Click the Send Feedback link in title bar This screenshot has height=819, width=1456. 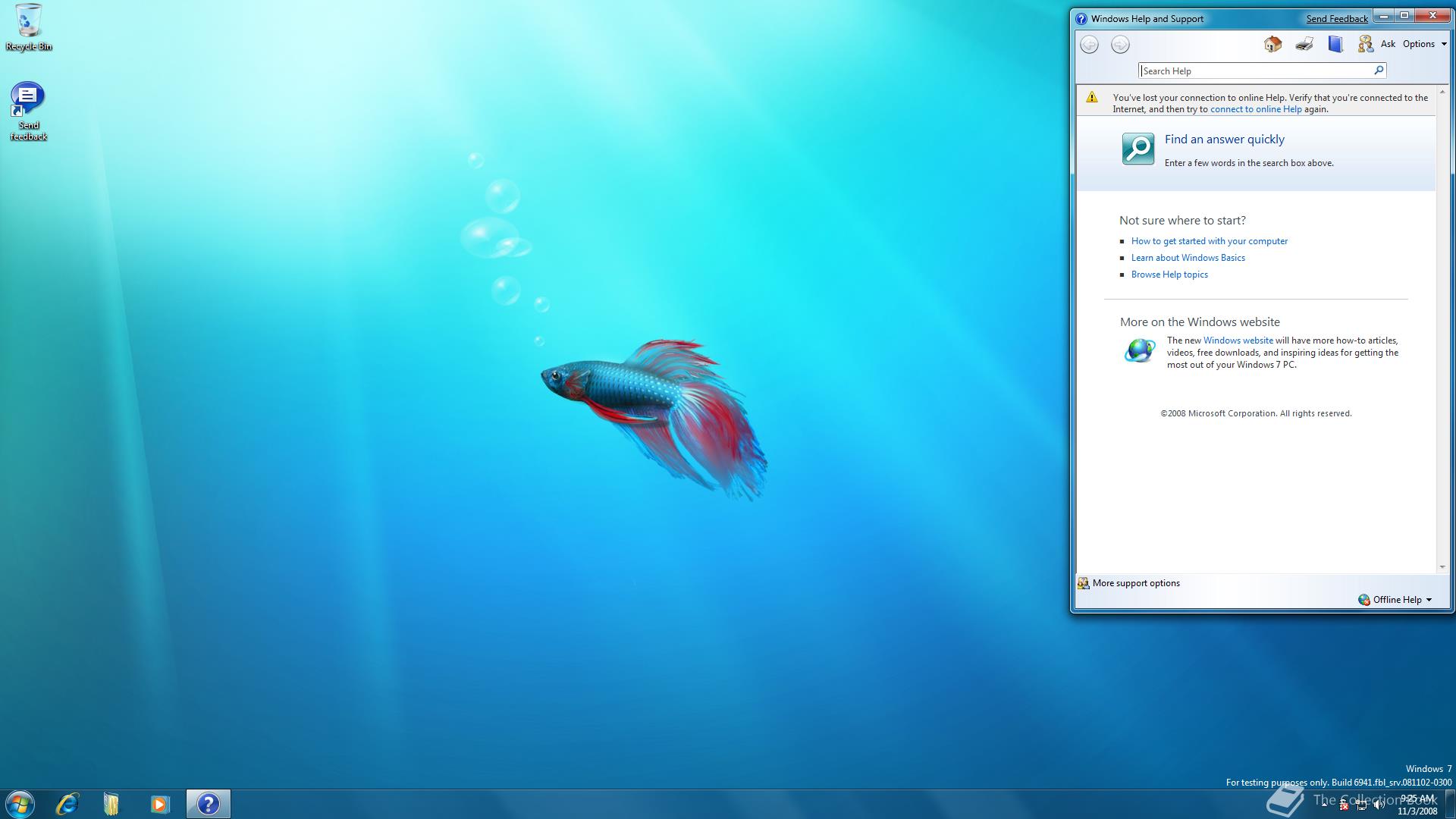point(1337,19)
